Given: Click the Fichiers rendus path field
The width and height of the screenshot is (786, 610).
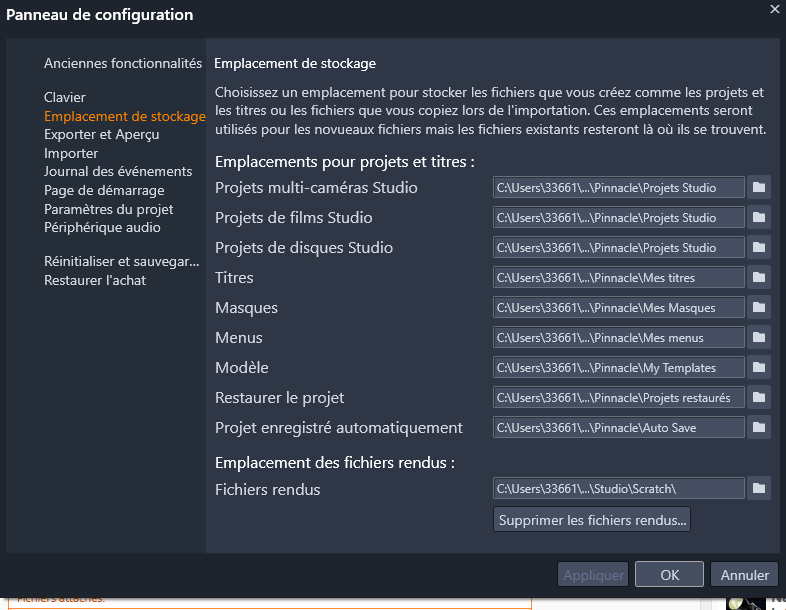Looking at the screenshot, I should (619, 489).
